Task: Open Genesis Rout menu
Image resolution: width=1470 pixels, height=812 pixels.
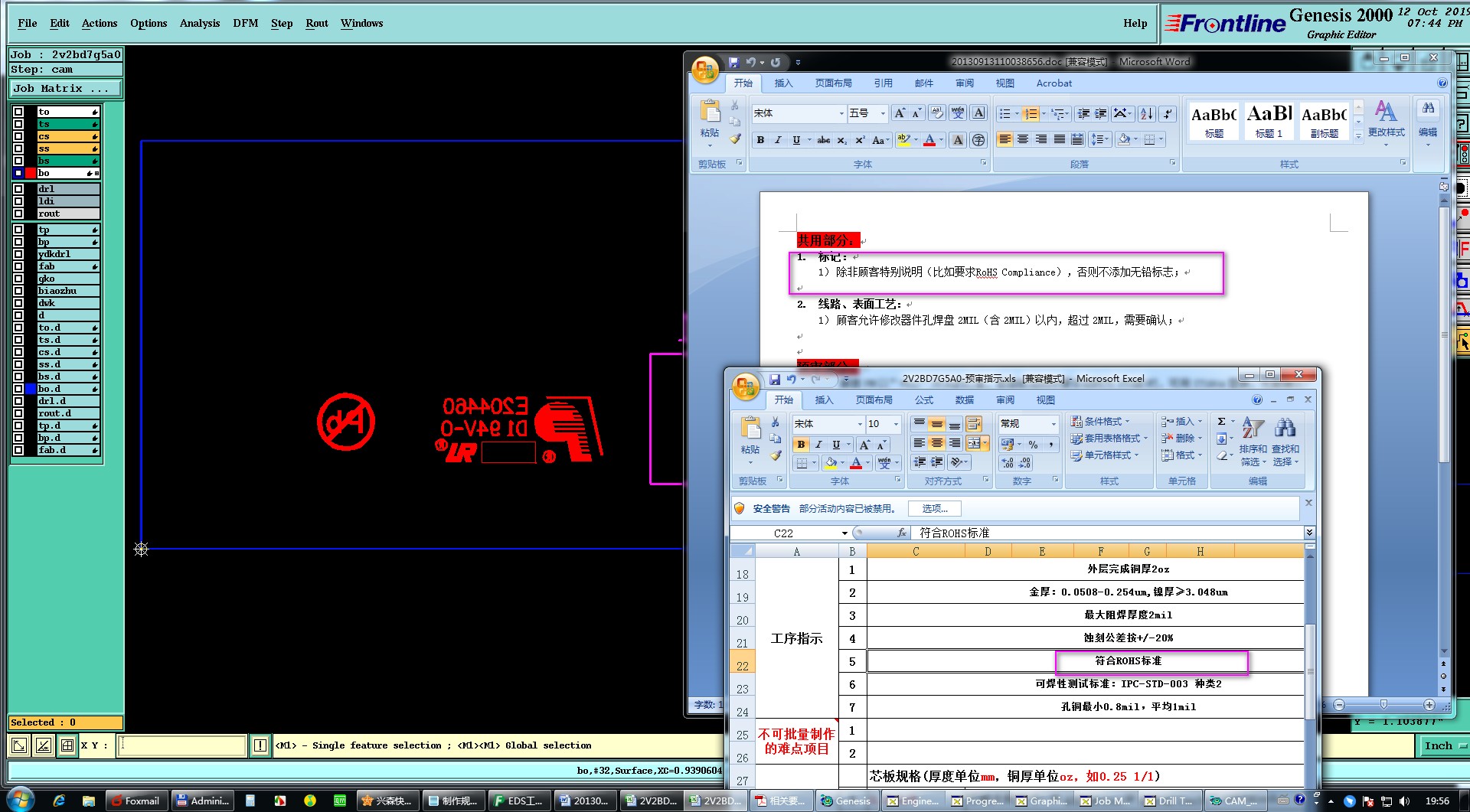Action: (317, 23)
